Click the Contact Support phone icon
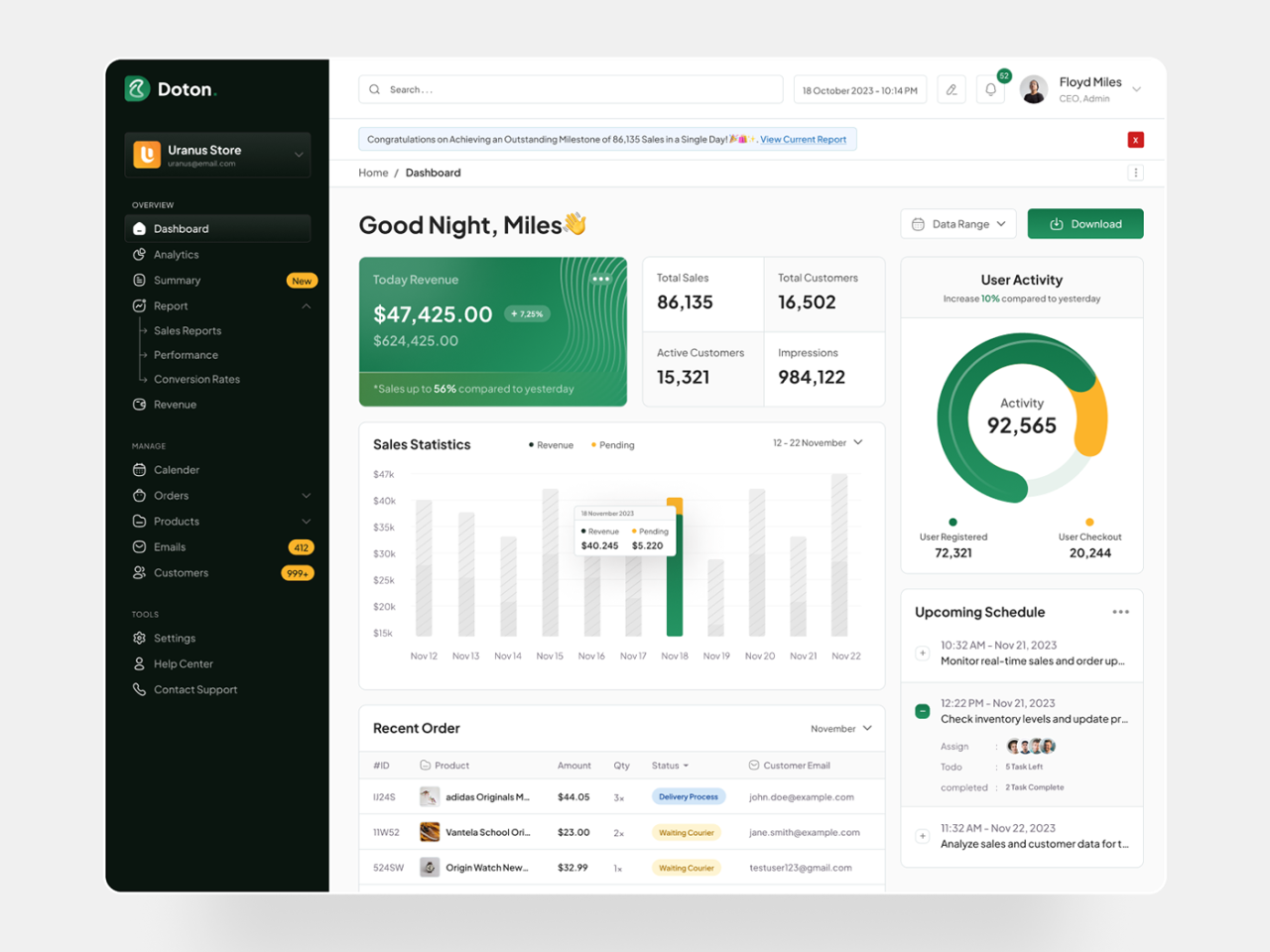Viewport: 1270px width, 952px height. click(x=139, y=690)
